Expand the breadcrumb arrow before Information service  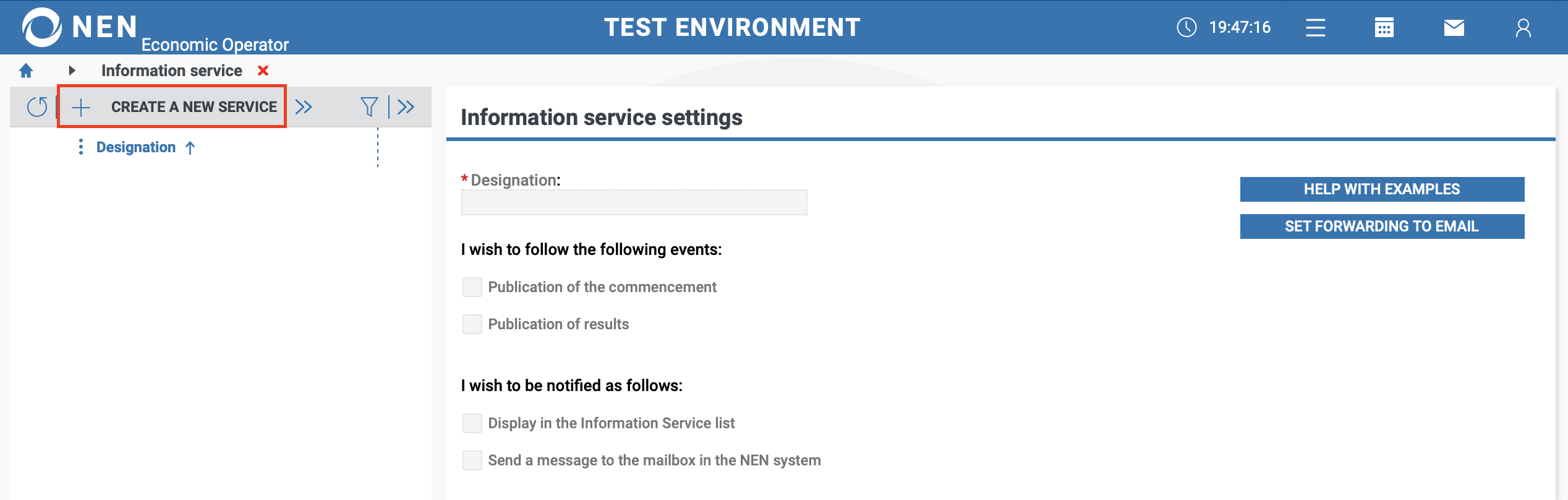[x=72, y=71]
